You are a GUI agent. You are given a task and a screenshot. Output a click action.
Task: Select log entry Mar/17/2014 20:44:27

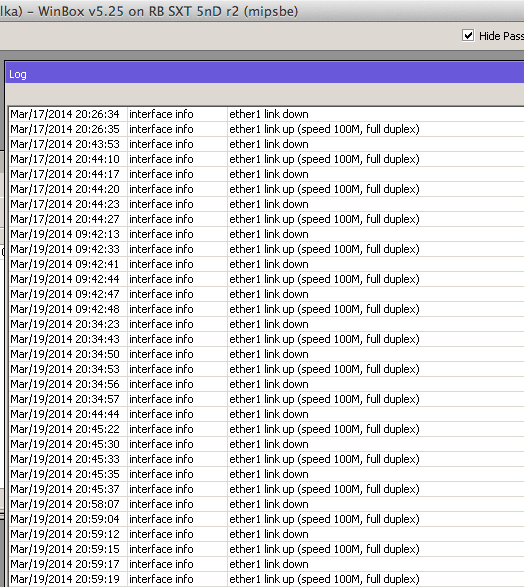coord(266,219)
